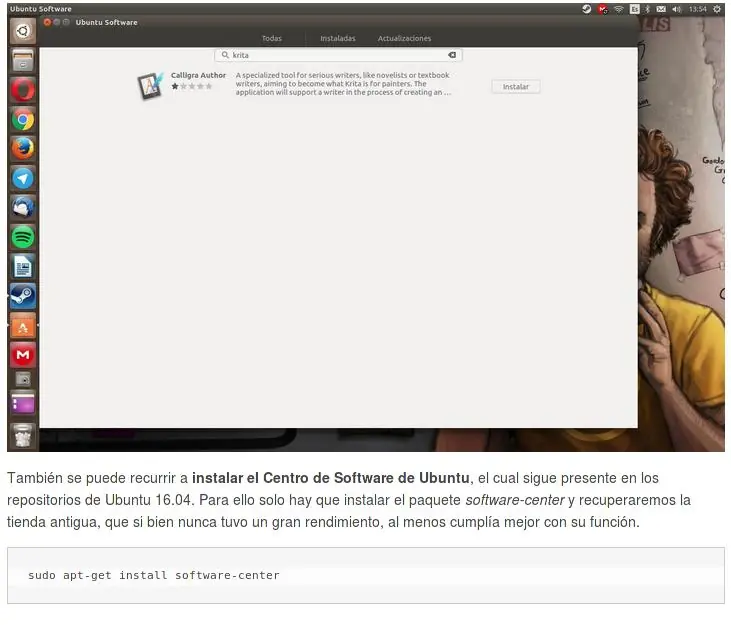The height and width of the screenshot is (625, 731).
Task: Open the Trash in the dock
Action: click(x=22, y=436)
